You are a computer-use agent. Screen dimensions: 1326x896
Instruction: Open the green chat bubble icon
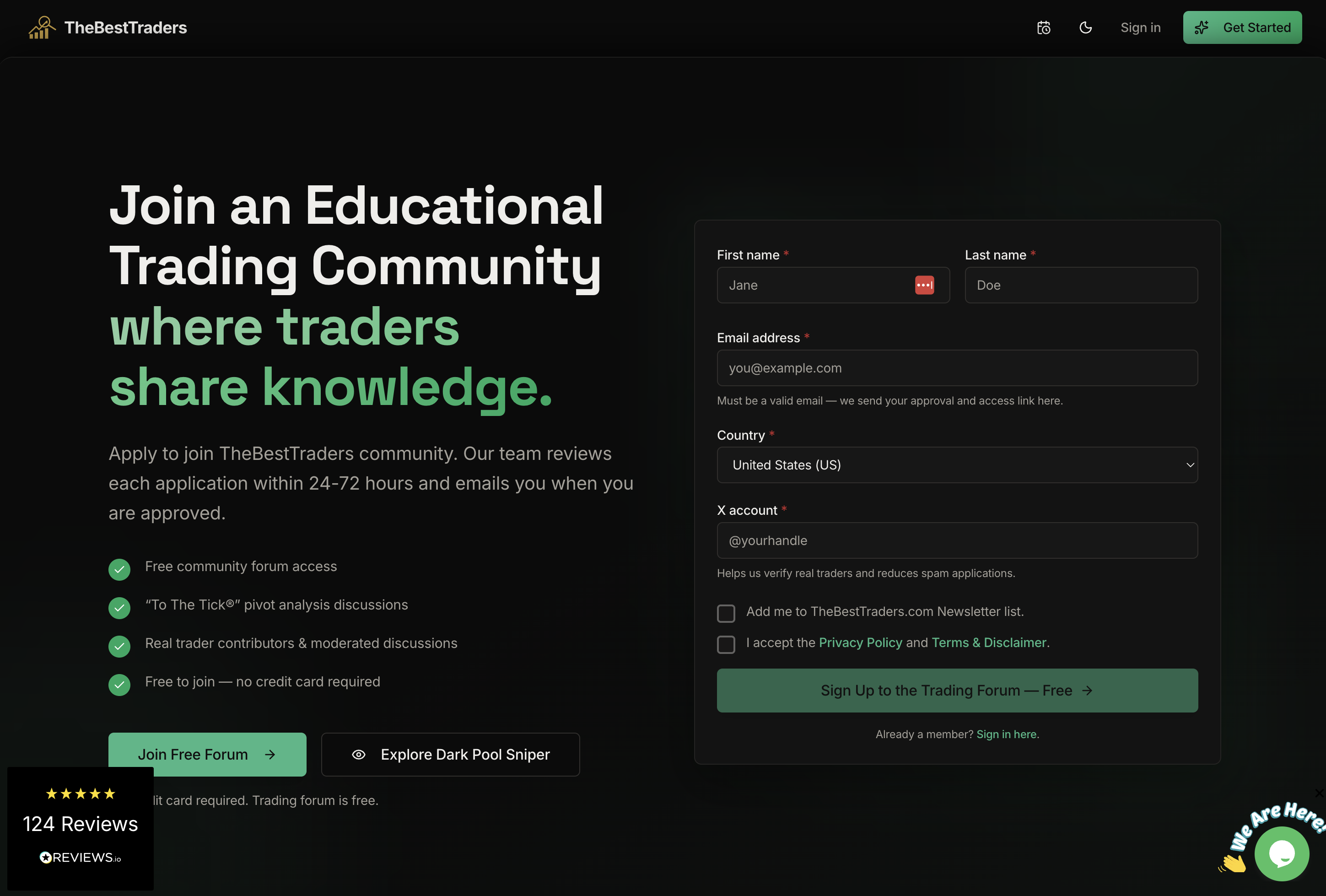pos(1282,854)
